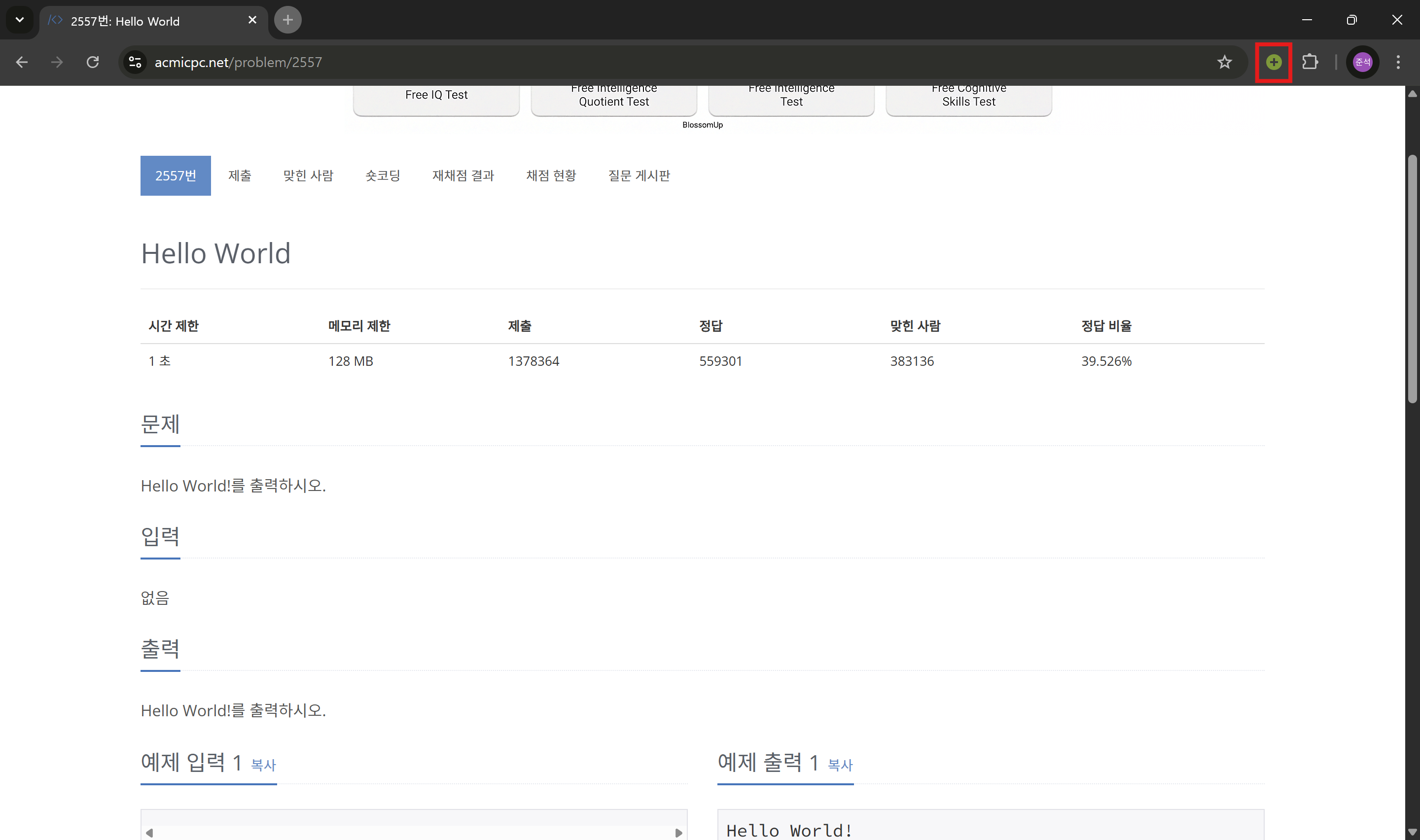Close the 2557번 Hello World tab
This screenshot has height=840, width=1420.
click(252, 20)
